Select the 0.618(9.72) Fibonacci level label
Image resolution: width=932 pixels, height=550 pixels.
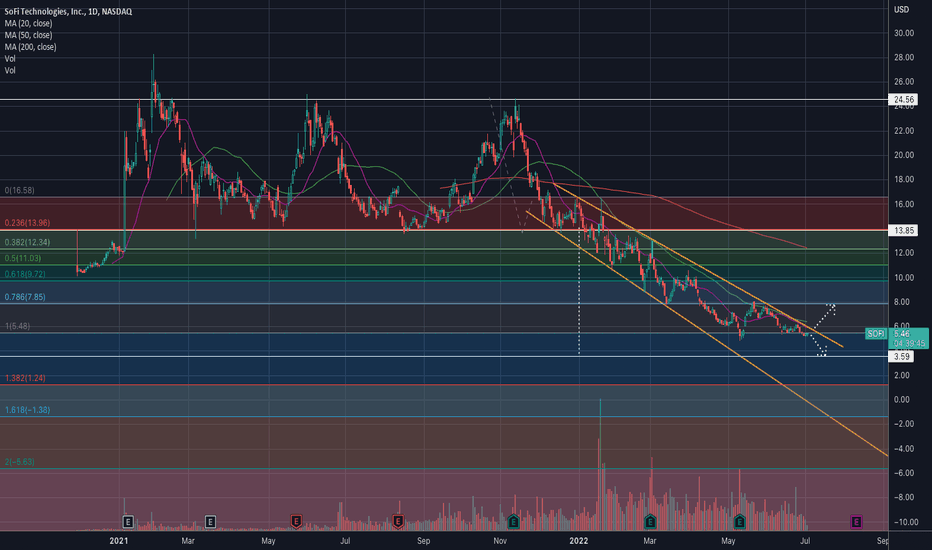[x=25, y=274]
